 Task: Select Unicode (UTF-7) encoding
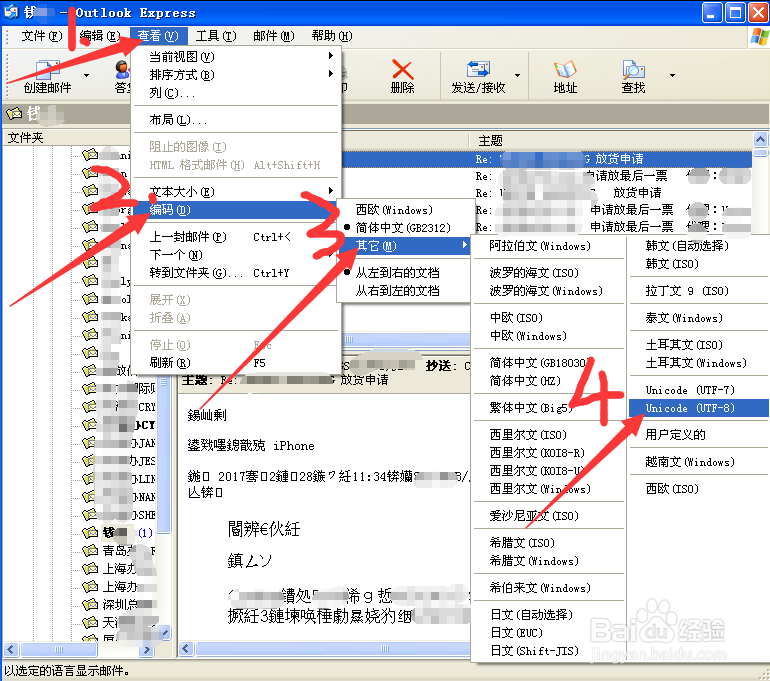(x=698, y=390)
